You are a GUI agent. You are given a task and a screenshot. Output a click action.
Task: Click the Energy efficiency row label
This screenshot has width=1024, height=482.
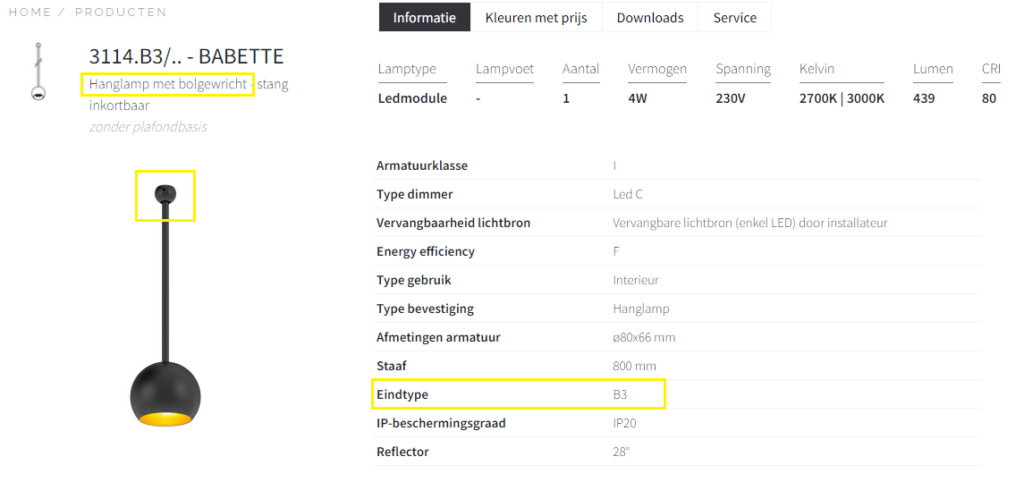pos(425,252)
